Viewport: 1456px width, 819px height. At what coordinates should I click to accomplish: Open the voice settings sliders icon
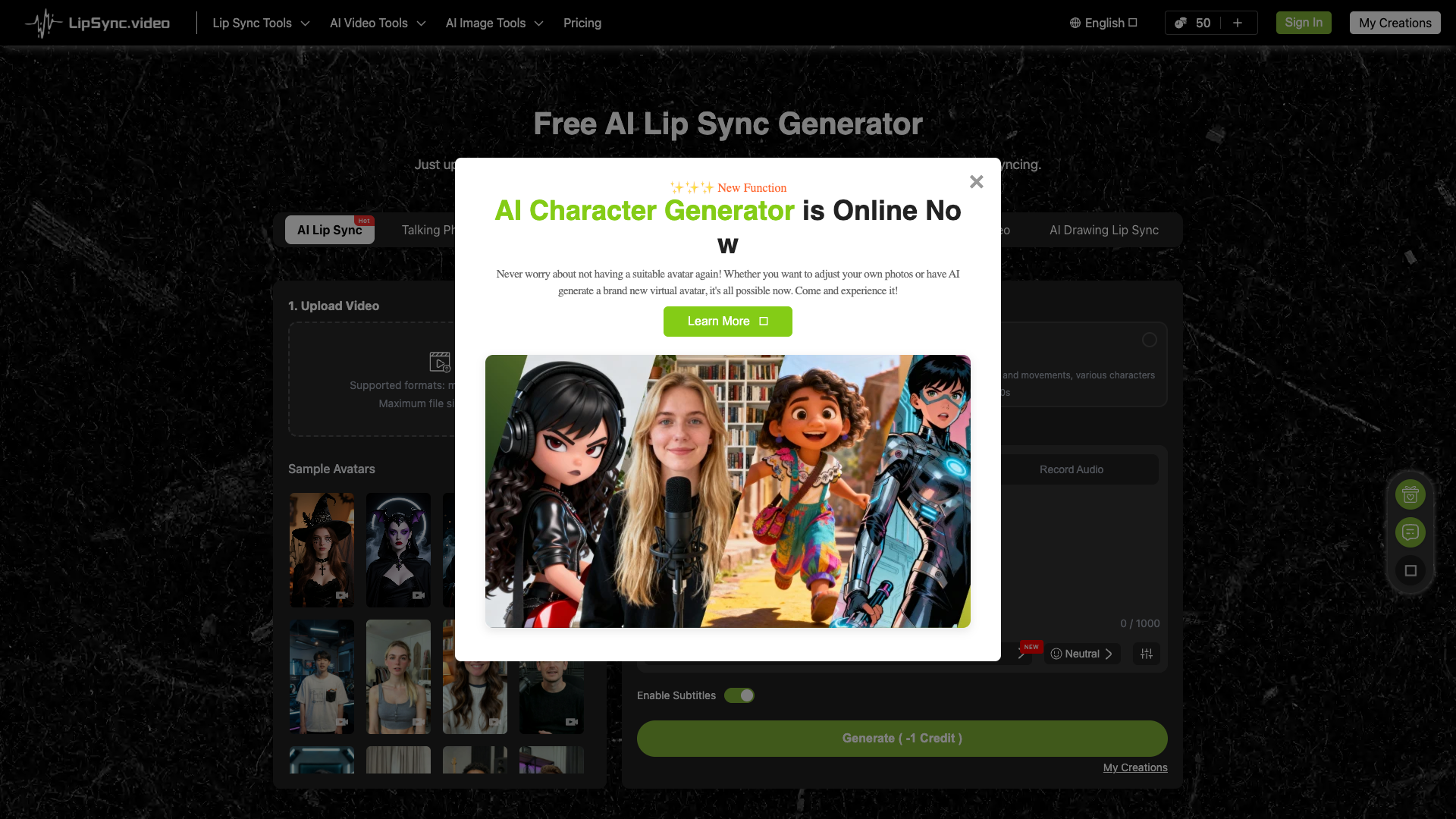coord(1146,654)
